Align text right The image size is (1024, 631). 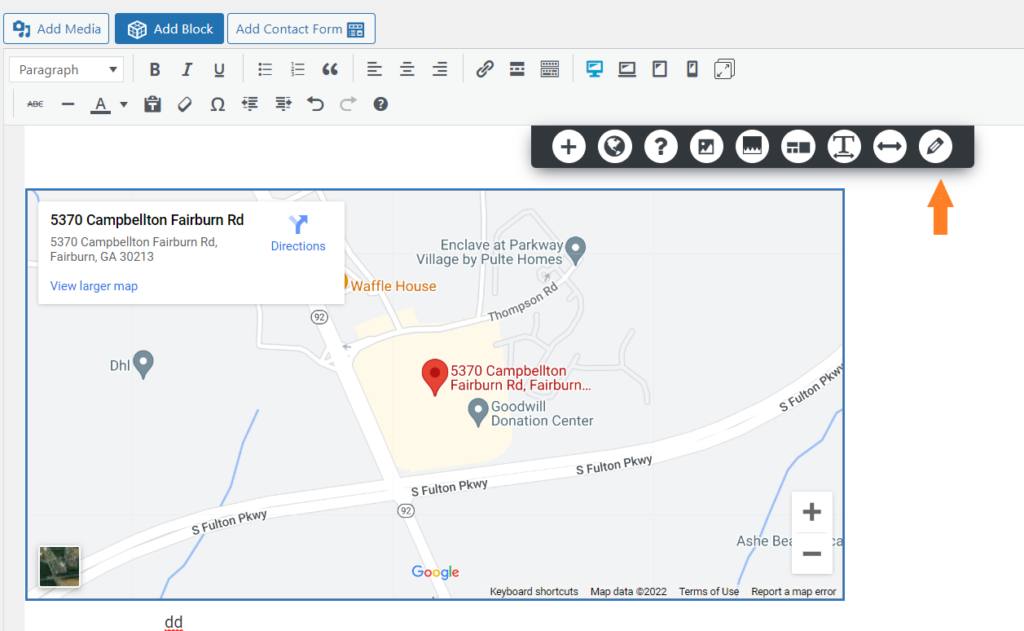click(x=440, y=69)
